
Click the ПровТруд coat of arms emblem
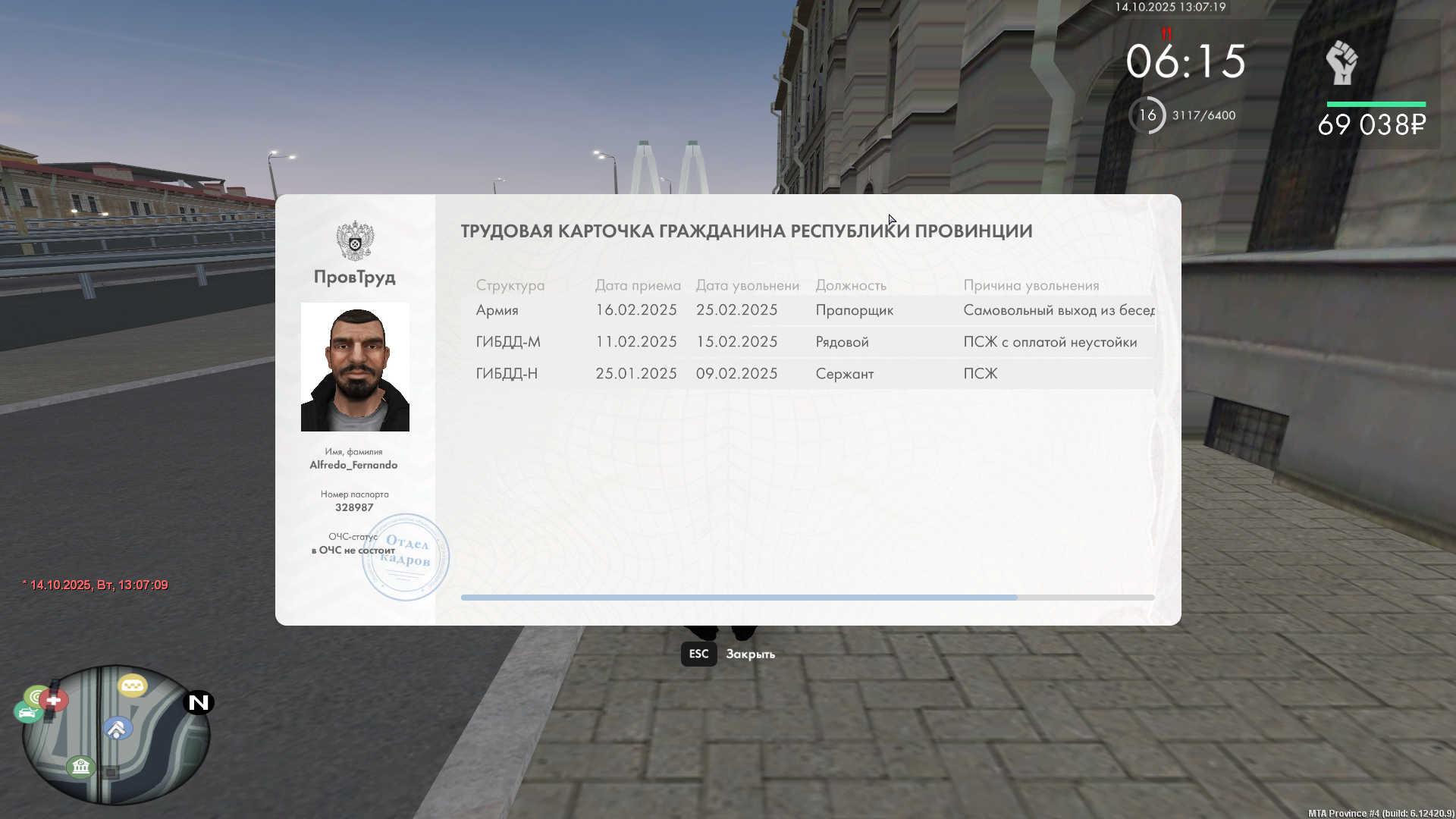click(x=355, y=241)
